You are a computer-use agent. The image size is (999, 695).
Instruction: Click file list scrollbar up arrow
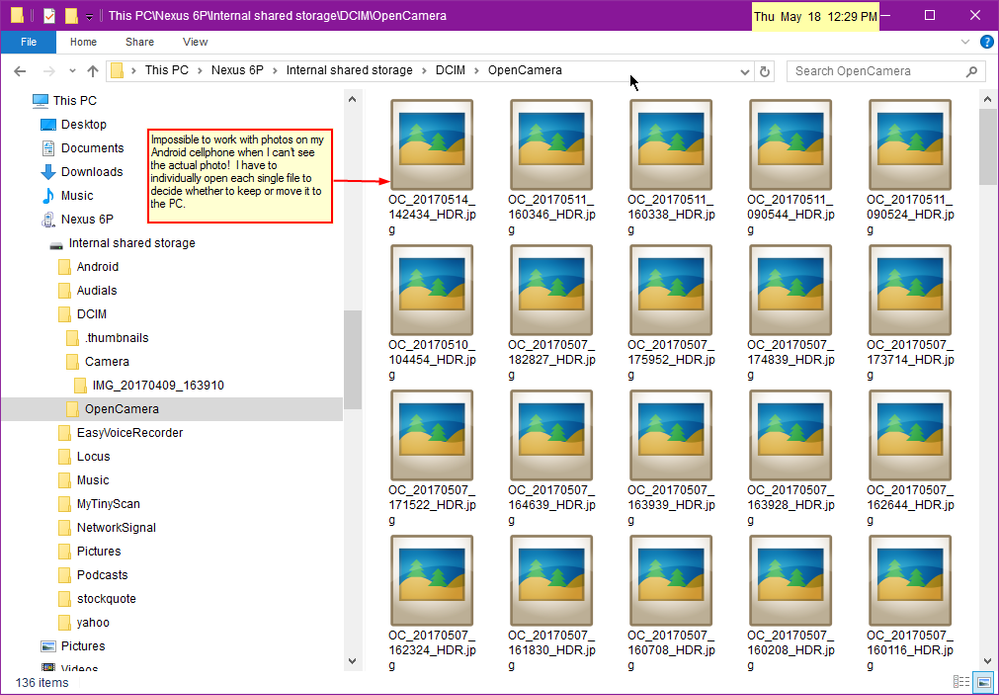coord(988,99)
